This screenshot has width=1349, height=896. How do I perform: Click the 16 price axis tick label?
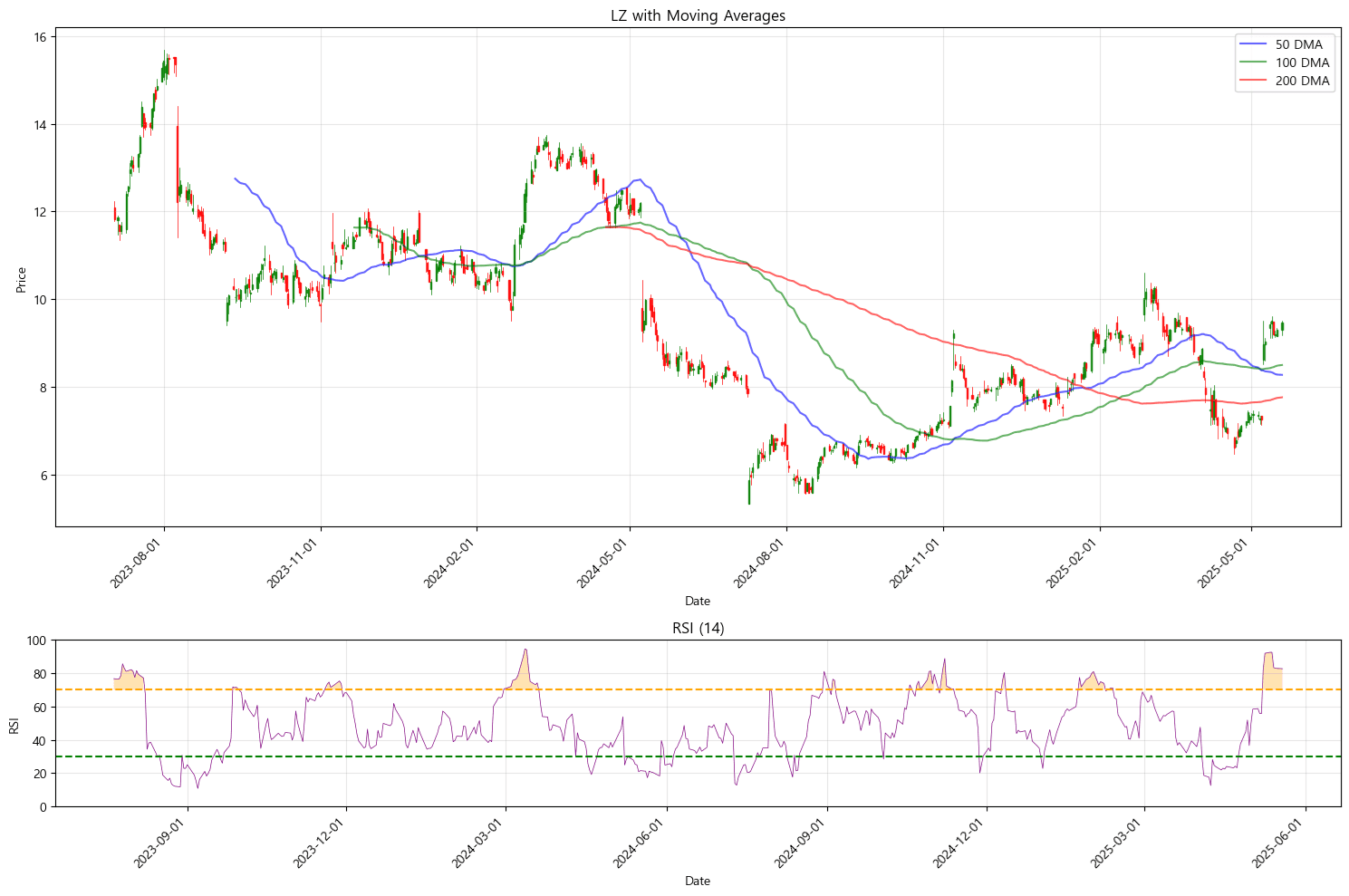click(x=42, y=36)
